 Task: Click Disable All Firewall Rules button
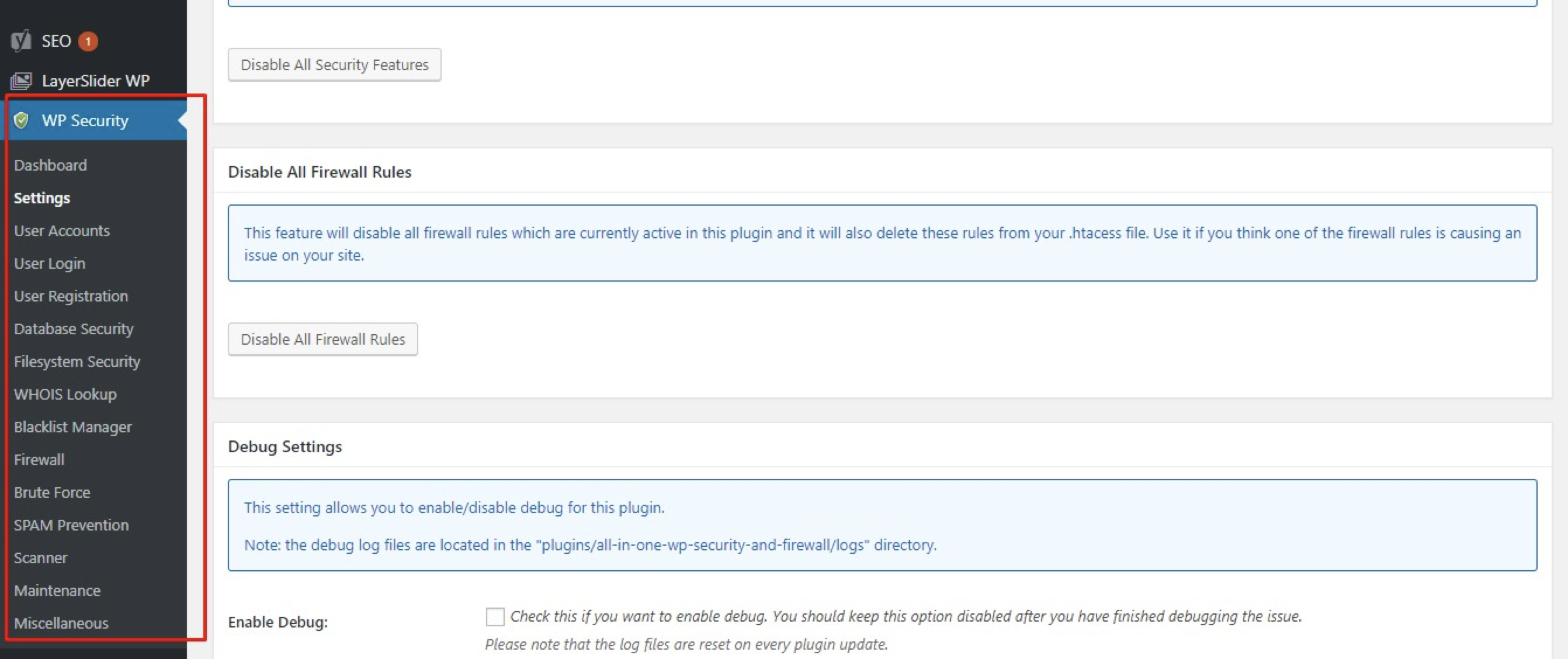click(322, 339)
